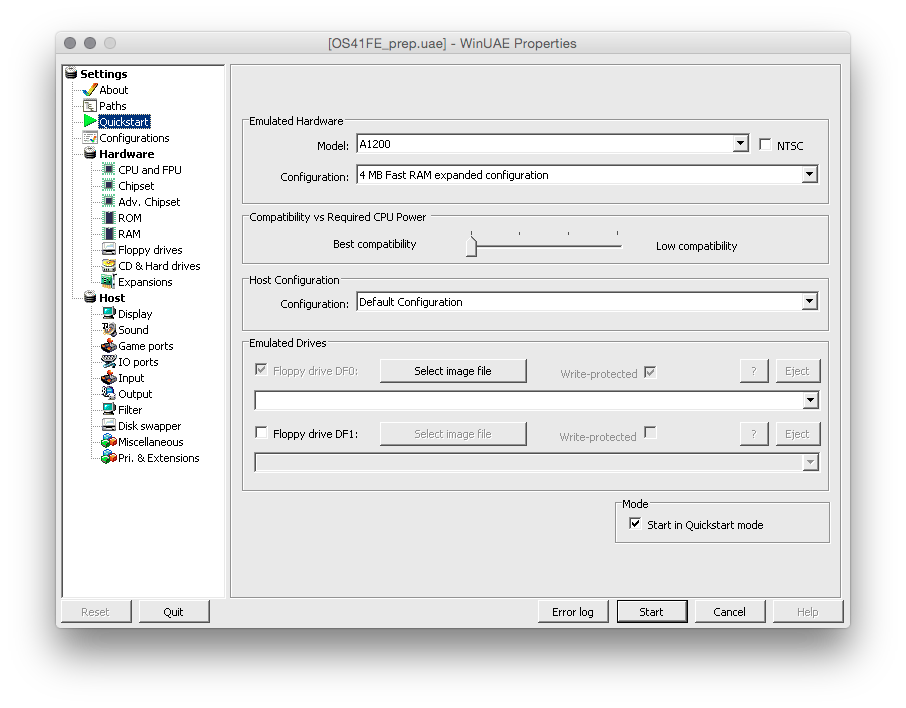Image resolution: width=906 pixels, height=708 pixels.
Task: Click the About checkmark icon
Action: [90, 90]
